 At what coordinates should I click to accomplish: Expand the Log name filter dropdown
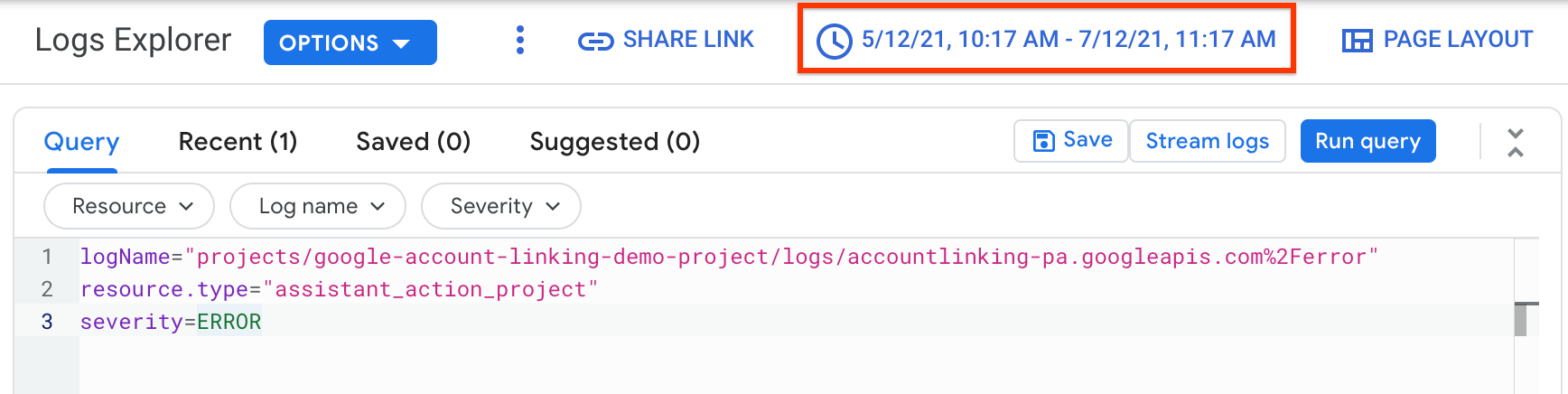318,206
